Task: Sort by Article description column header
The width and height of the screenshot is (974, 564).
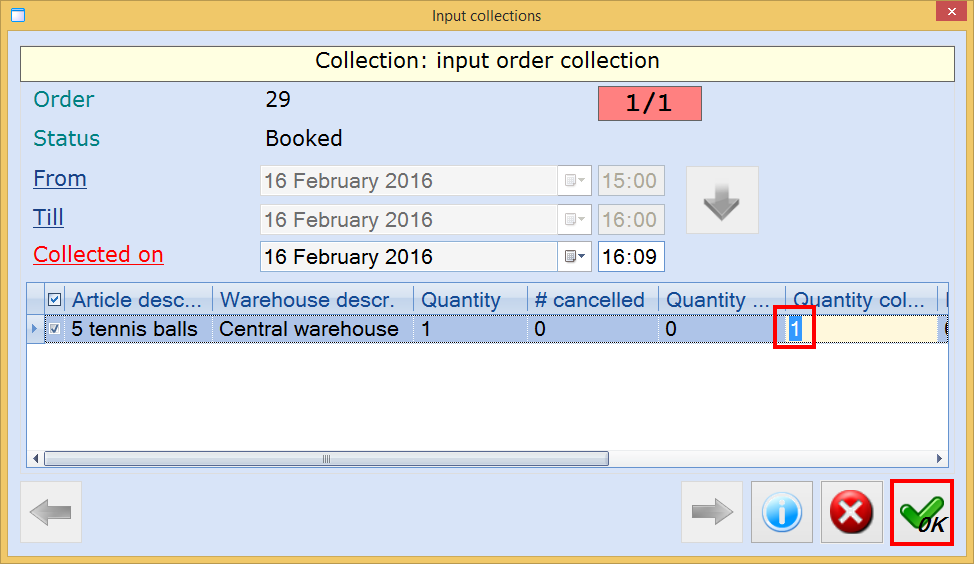Action: coord(139,299)
